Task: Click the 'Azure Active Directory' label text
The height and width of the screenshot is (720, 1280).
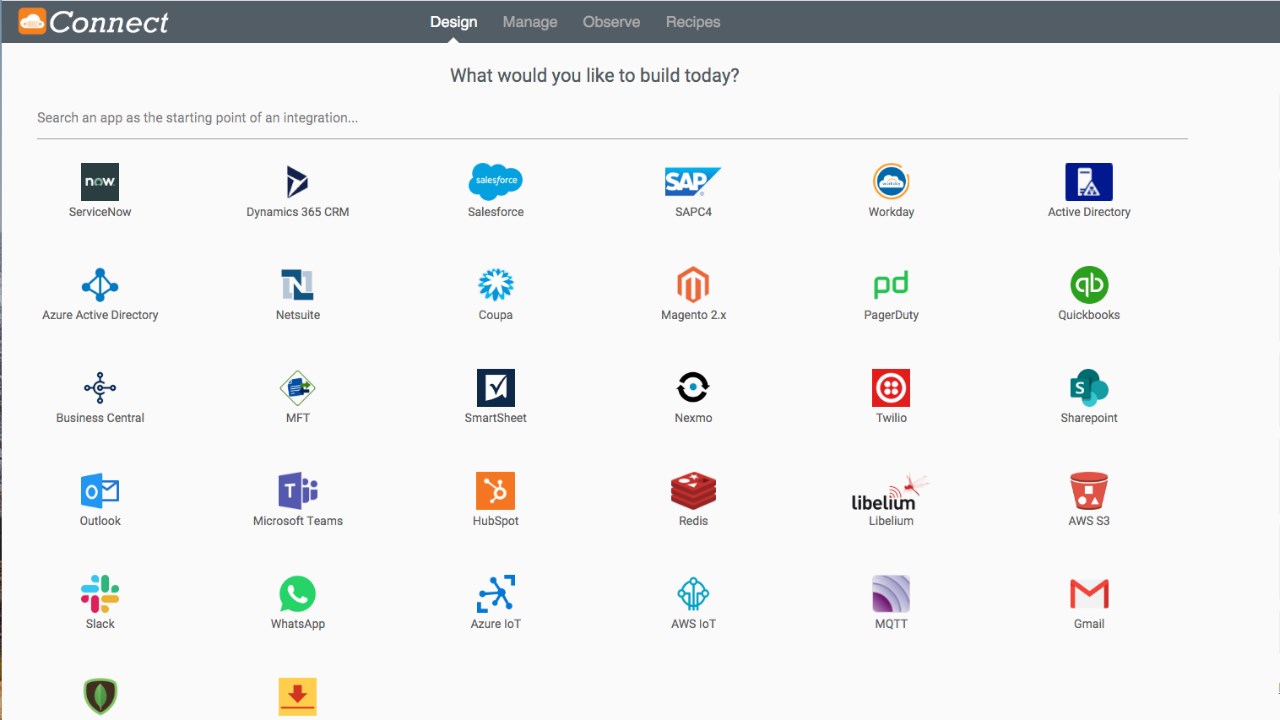Action: pos(100,315)
